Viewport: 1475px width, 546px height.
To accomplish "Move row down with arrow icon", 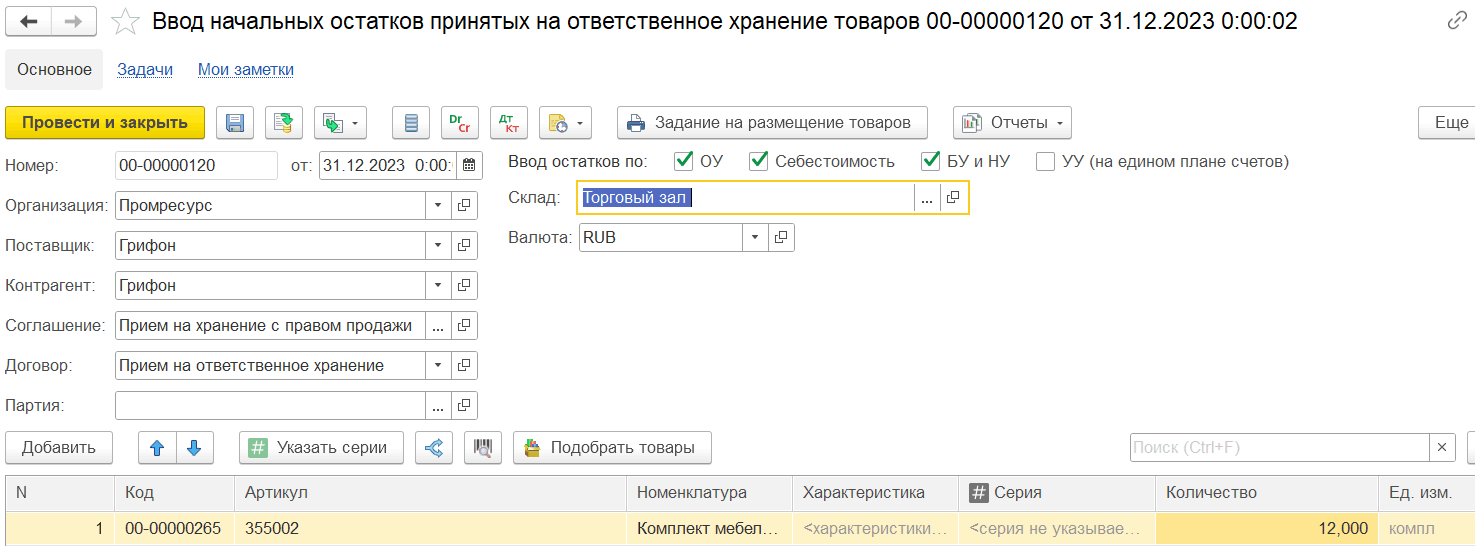I will pyautogui.click(x=195, y=447).
